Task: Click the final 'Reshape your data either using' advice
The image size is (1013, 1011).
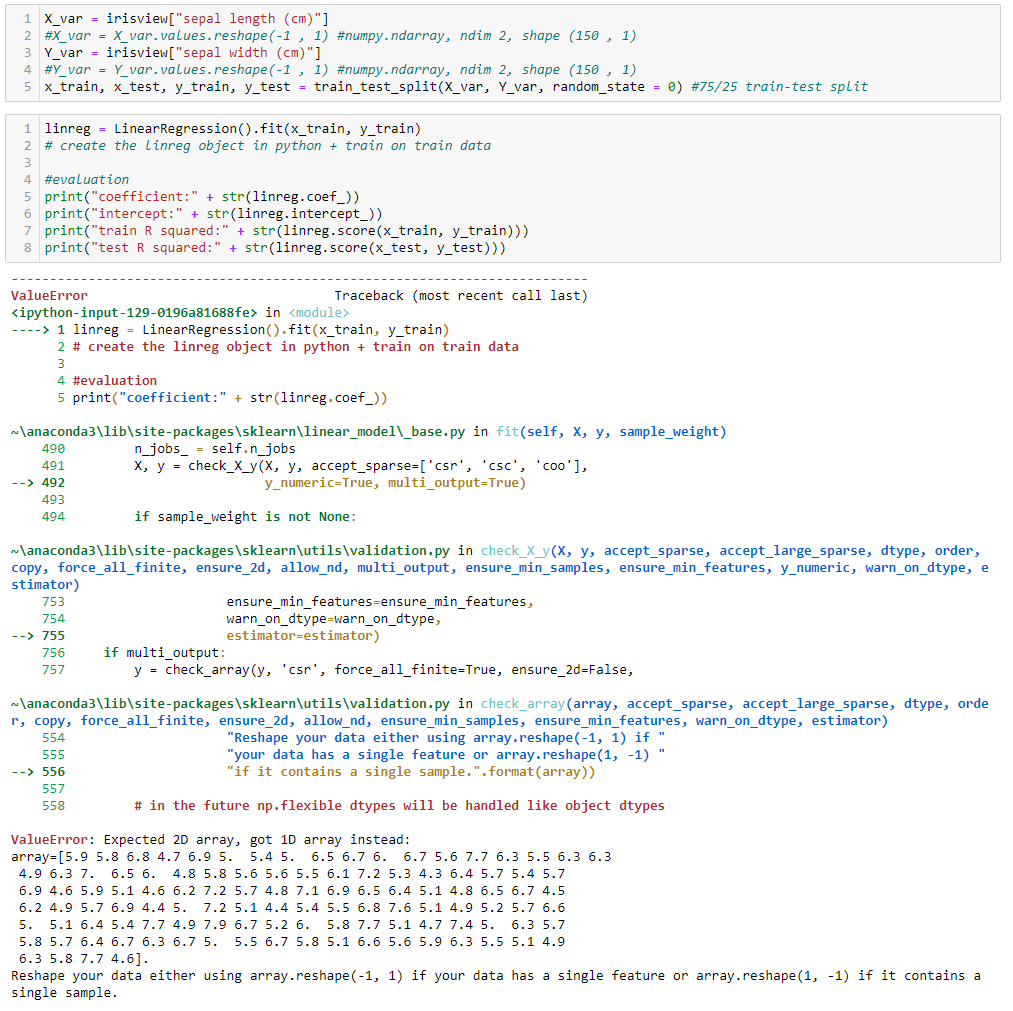Action: (496, 984)
